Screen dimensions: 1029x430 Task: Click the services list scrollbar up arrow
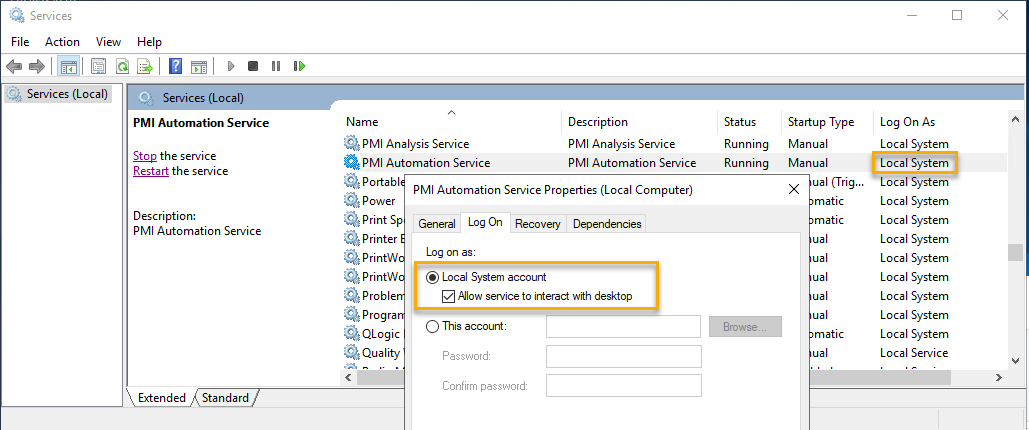(1015, 118)
